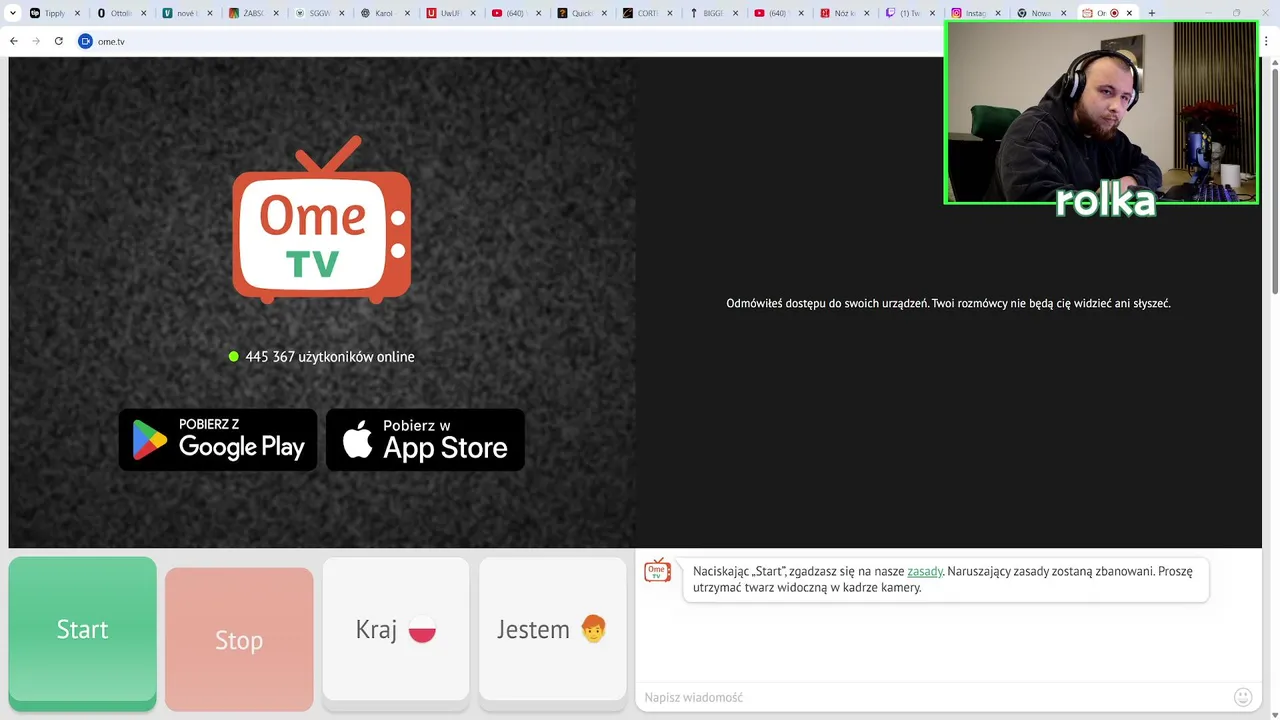Click the Ome TV logo
The height and width of the screenshot is (720, 1280).
point(322,220)
